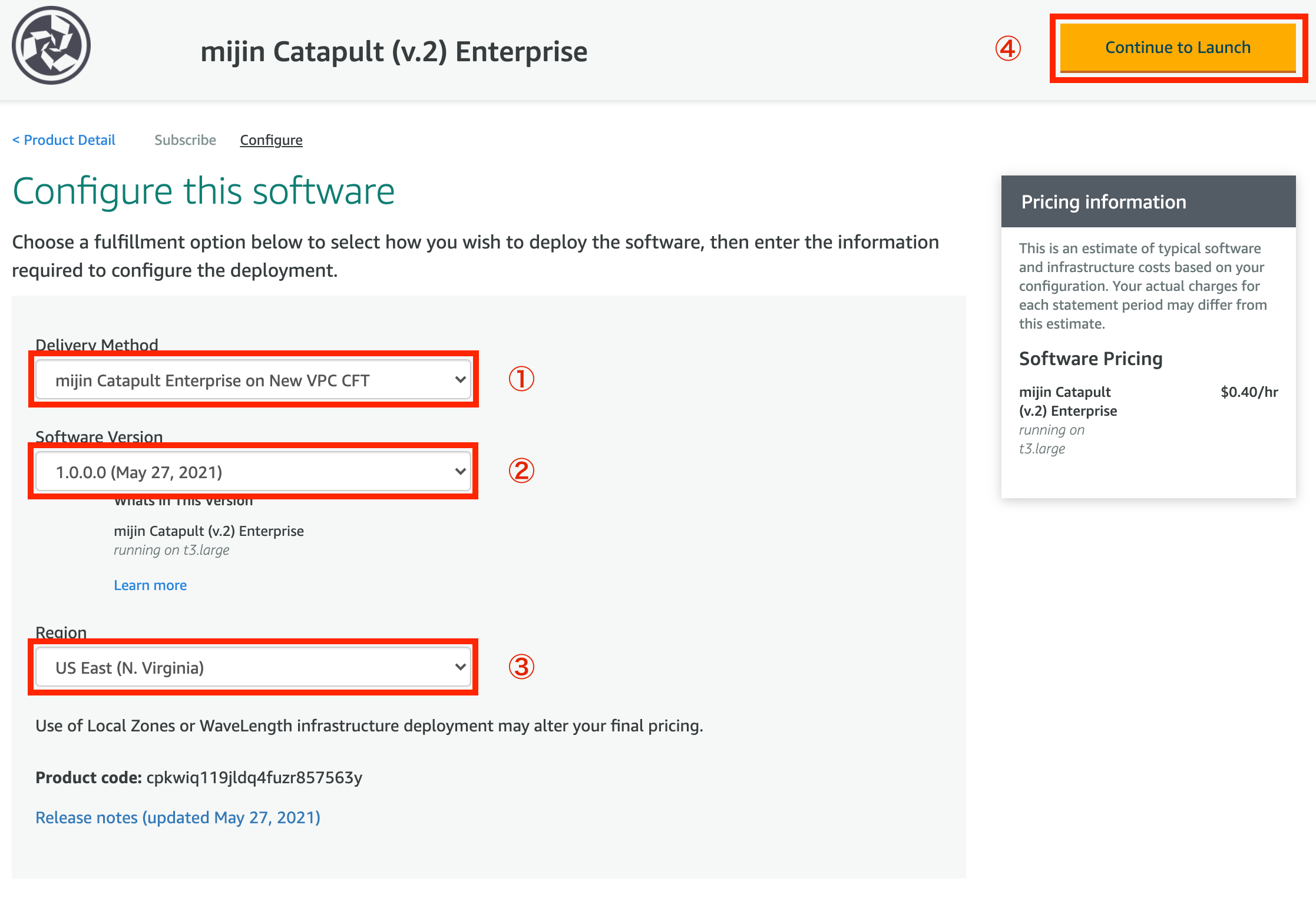Open Release notes updated May 27, 2021

(178, 818)
